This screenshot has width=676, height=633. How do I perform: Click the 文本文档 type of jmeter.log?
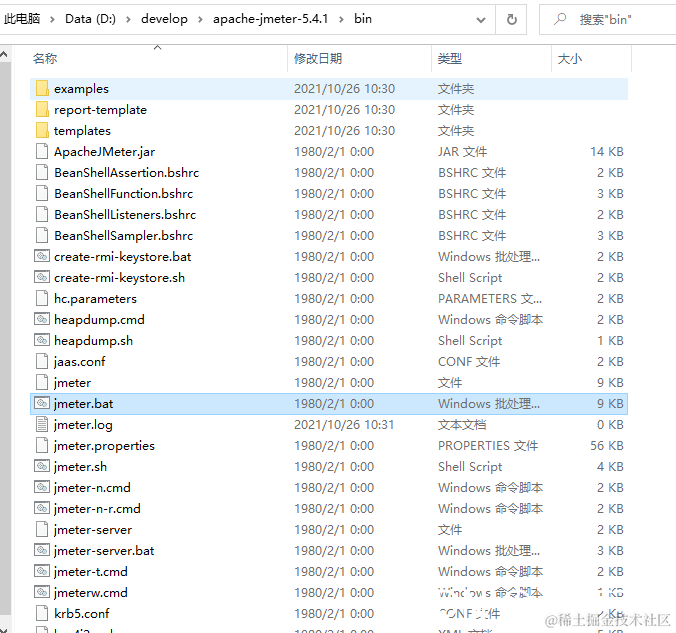pyautogui.click(x=462, y=425)
